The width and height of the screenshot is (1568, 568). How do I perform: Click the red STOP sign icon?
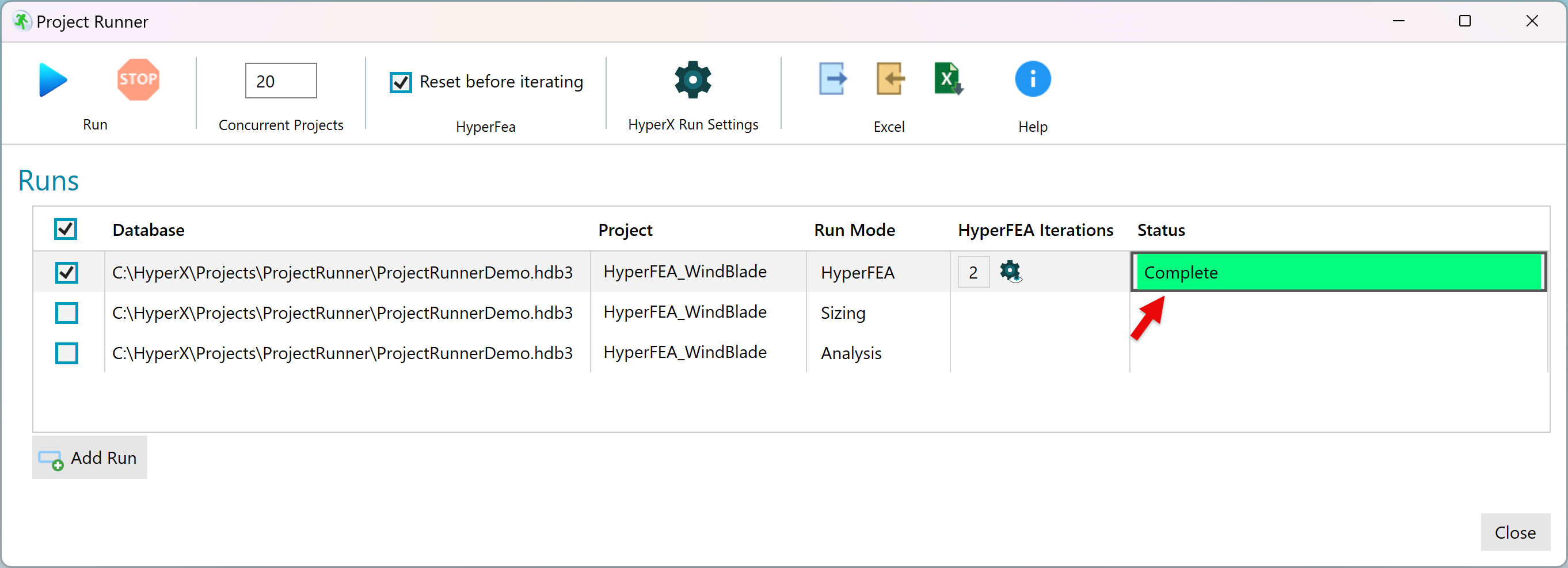point(138,79)
